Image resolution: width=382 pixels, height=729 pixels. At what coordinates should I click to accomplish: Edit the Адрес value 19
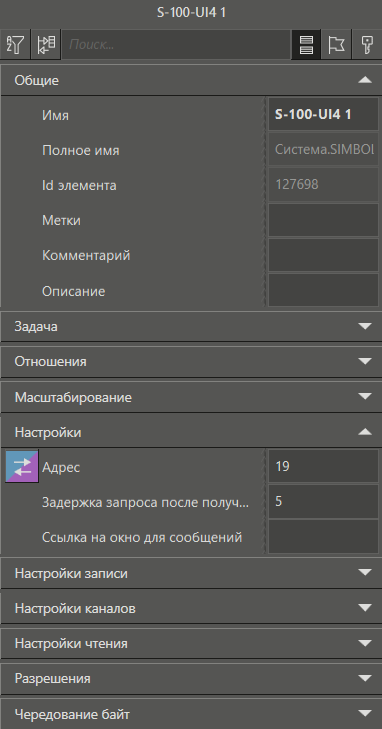pyautogui.click(x=323, y=466)
